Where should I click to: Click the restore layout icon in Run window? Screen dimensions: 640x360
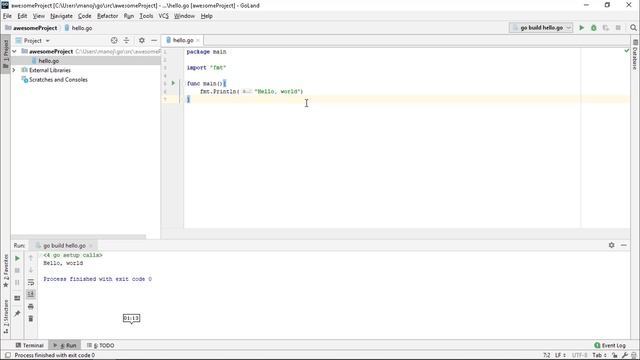pyautogui.click(x=17, y=298)
